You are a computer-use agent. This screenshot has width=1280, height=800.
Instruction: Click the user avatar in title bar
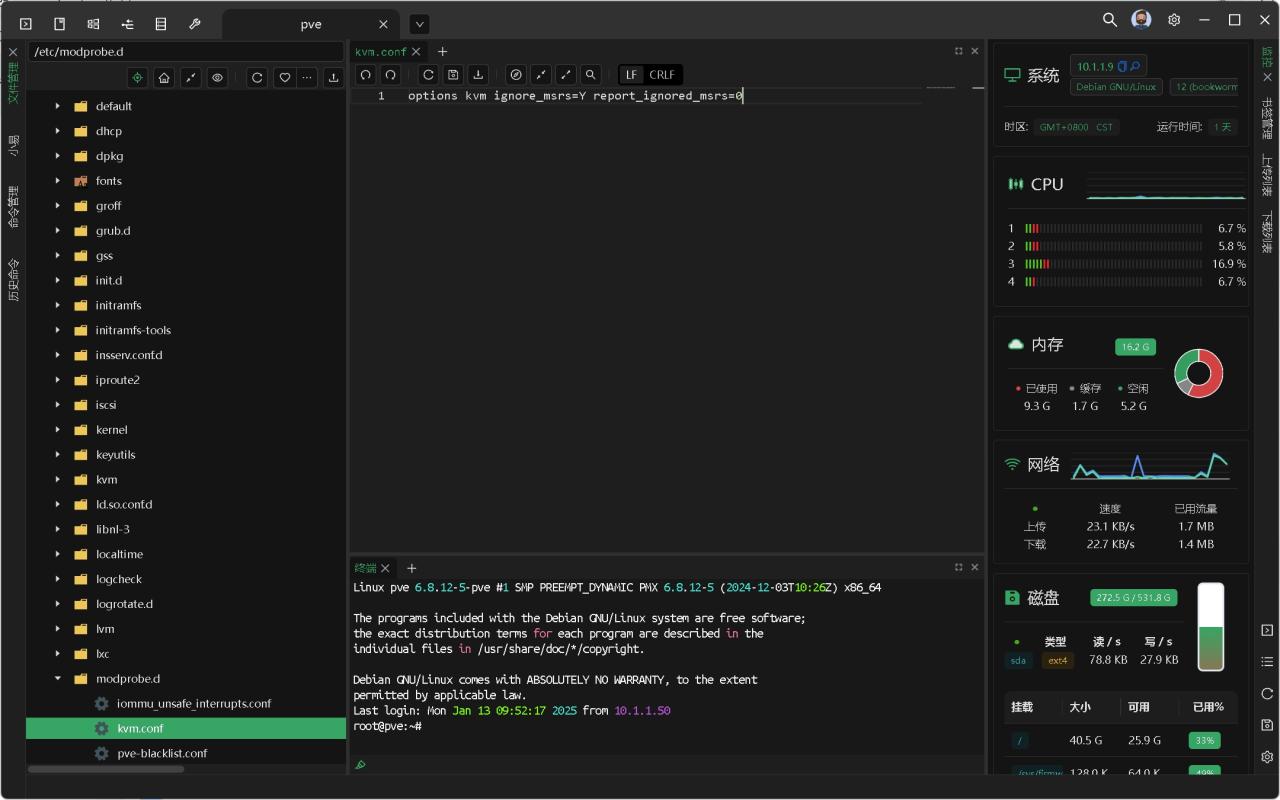1141,20
